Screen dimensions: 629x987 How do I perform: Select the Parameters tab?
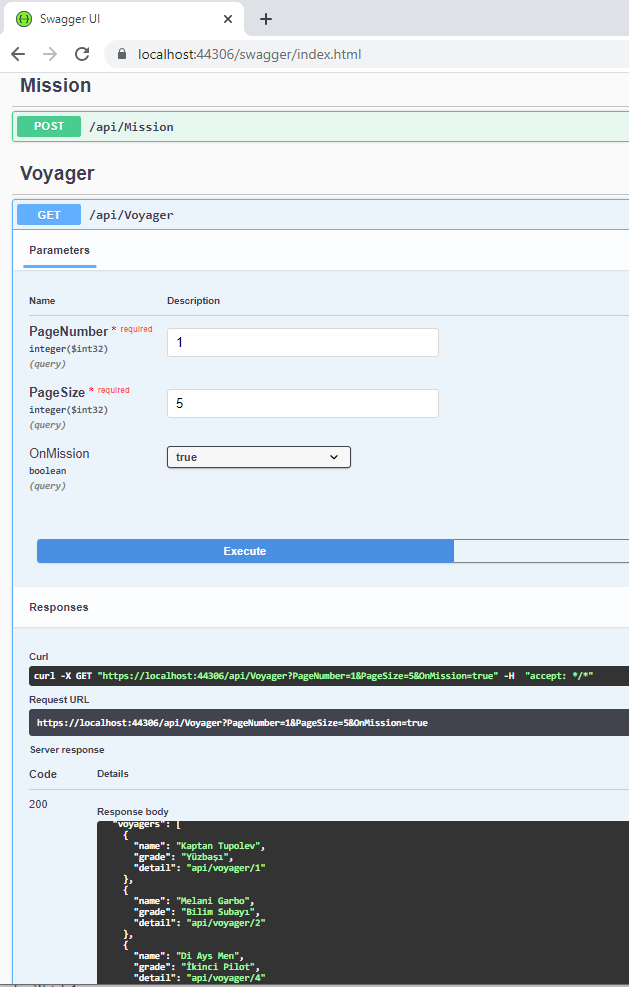point(59,250)
